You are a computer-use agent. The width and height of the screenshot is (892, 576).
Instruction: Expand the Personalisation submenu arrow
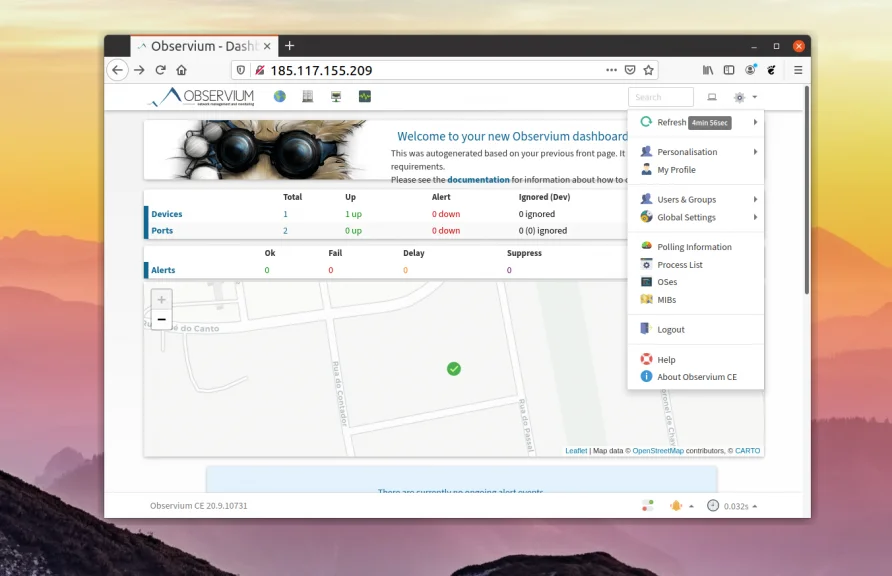[x=755, y=152]
